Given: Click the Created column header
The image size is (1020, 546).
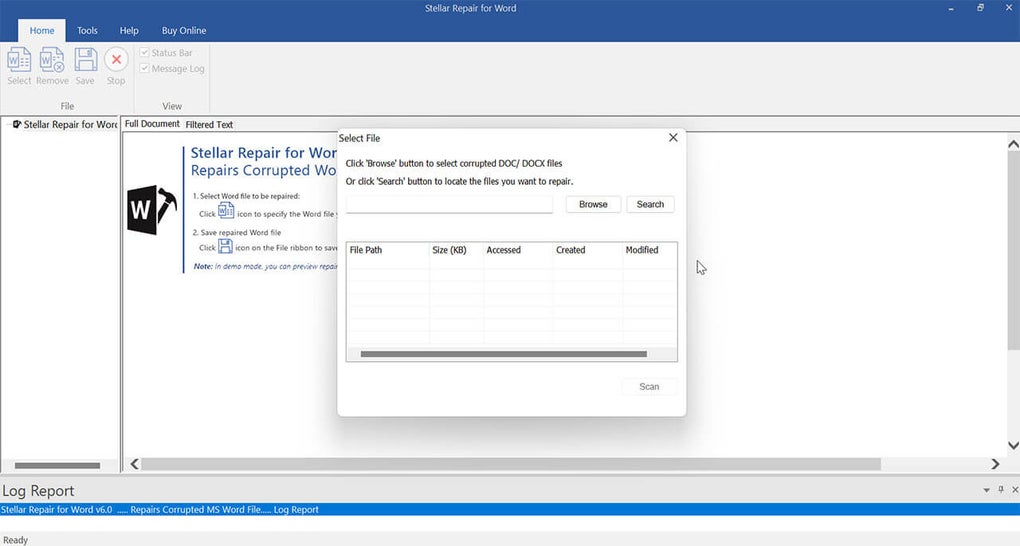Looking at the screenshot, I should (587, 250).
